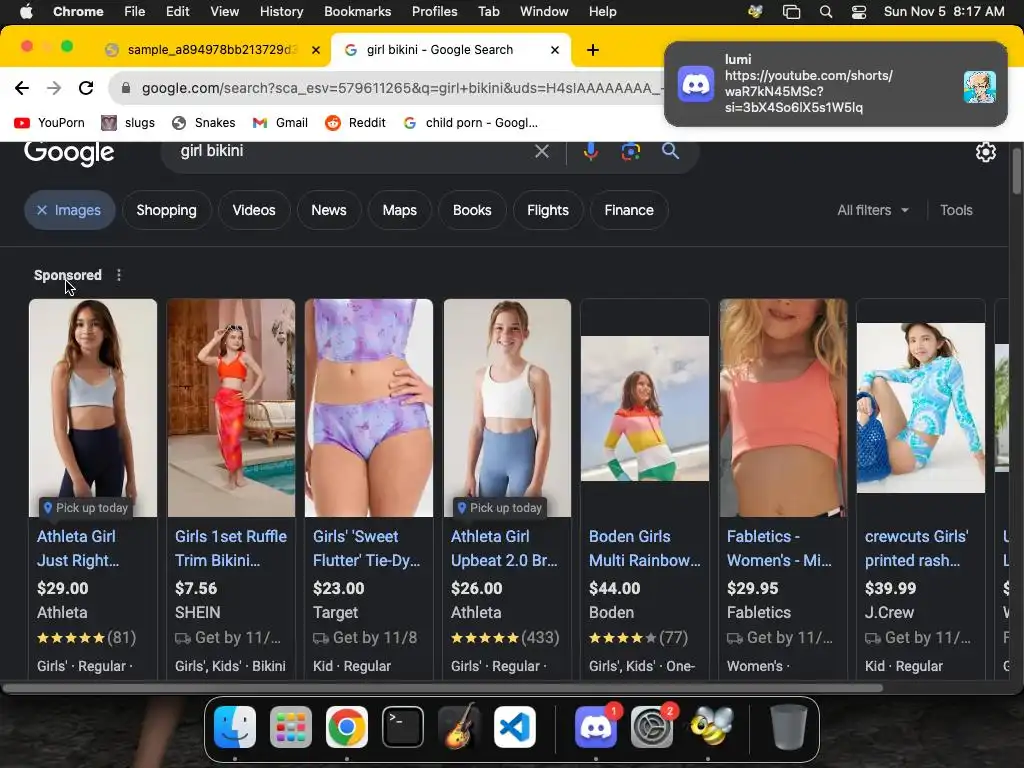Open the Help menu
Viewport: 1024px width, 768px height.
602,12
